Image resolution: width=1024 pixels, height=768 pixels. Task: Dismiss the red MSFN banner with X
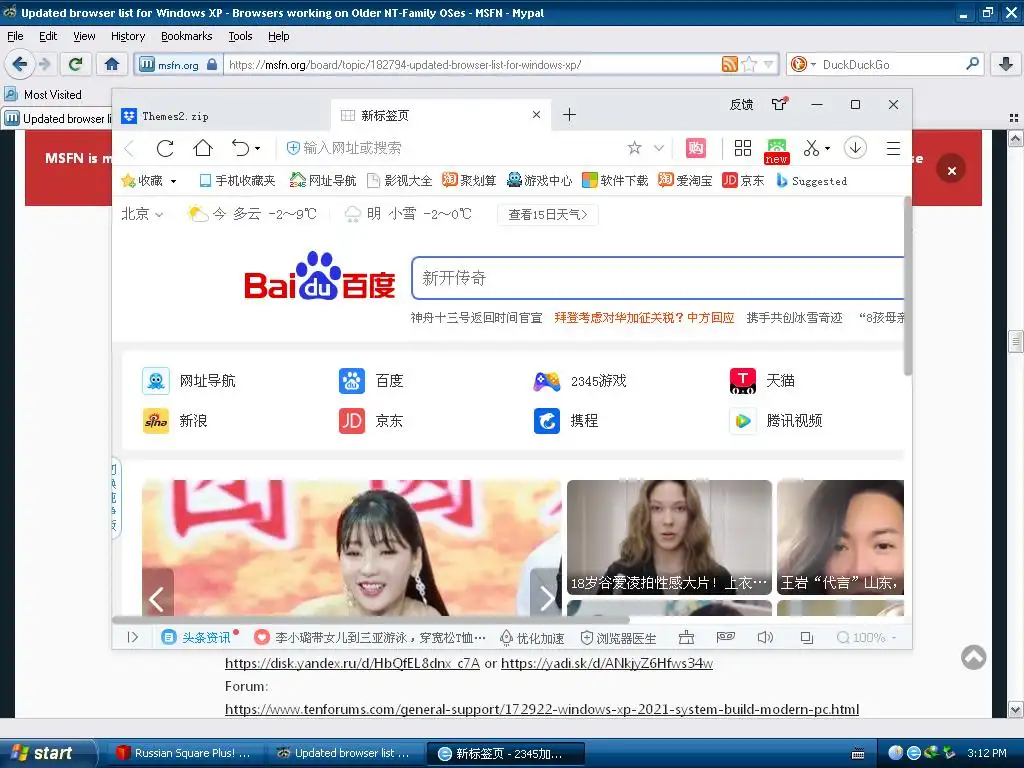pos(952,170)
